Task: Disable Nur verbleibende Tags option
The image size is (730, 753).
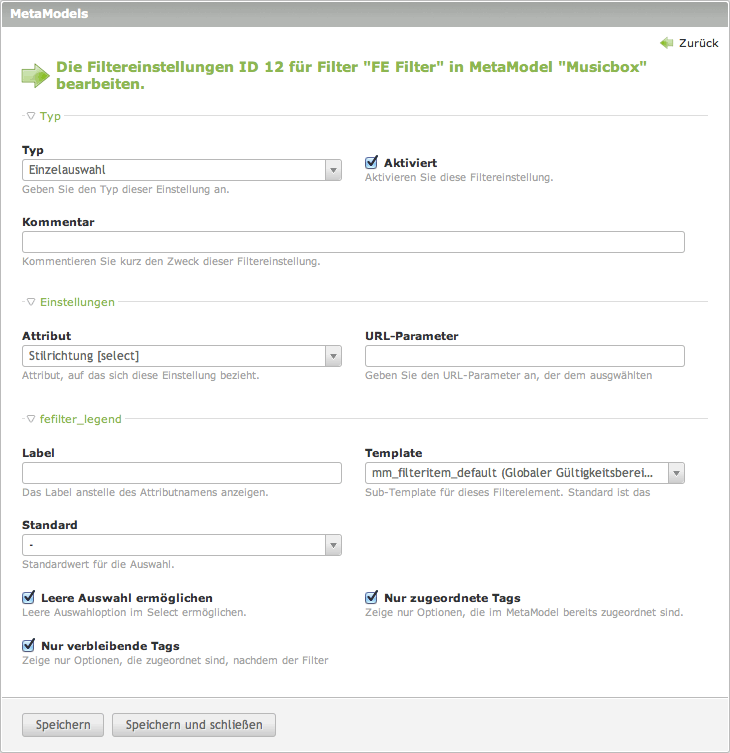Action: coord(29,645)
